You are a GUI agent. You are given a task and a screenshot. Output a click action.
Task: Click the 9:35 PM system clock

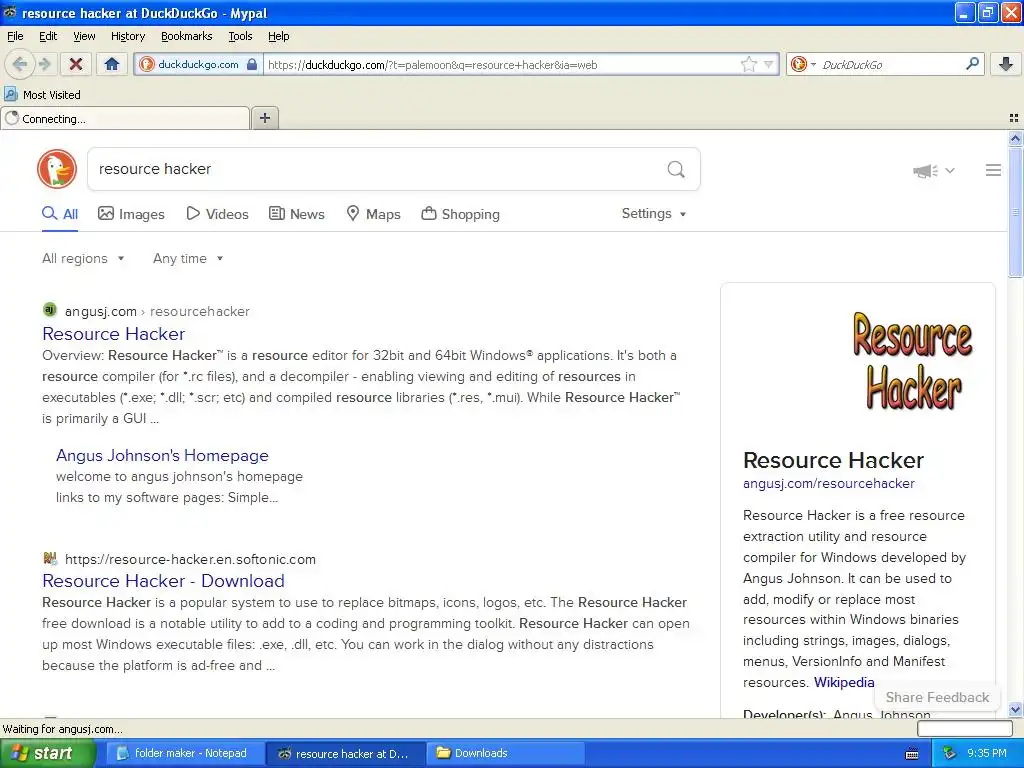click(987, 754)
